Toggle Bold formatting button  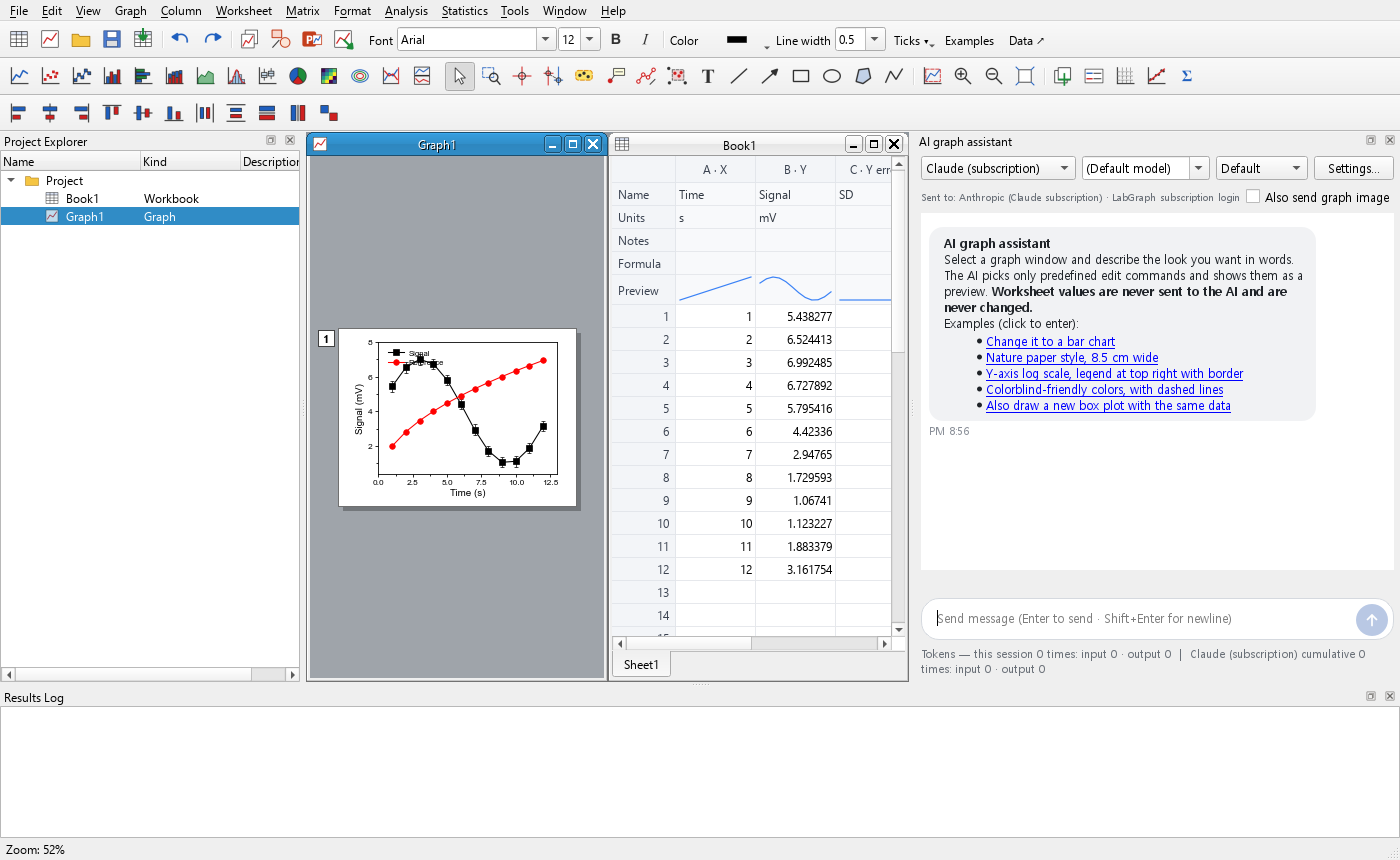click(x=616, y=40)
